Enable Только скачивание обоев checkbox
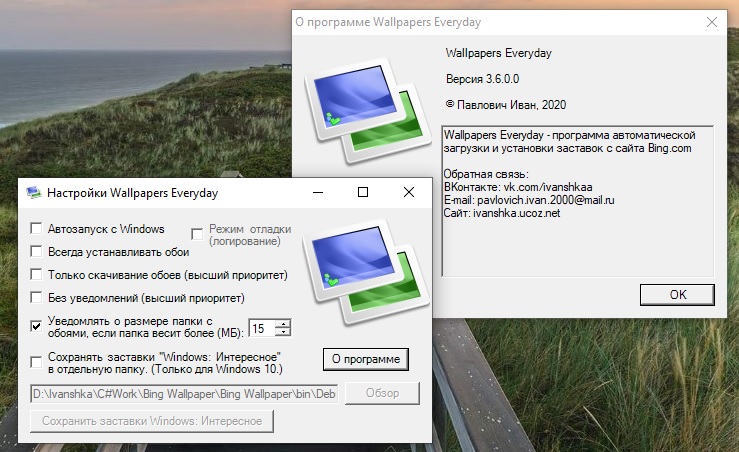Image resolution: width=739 pixels, height=452 pixels. [36, 274]
